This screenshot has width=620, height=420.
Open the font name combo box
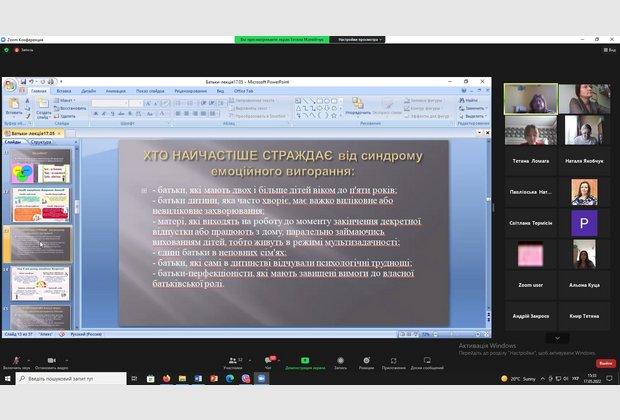[110, 103]
